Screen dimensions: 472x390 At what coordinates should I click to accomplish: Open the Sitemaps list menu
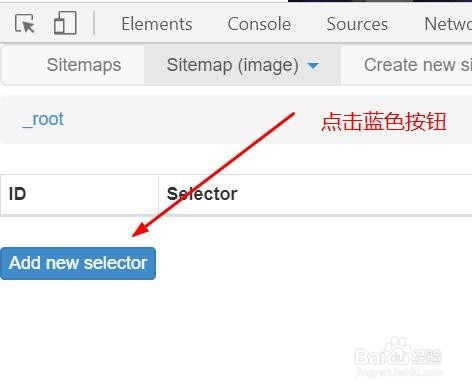84,65
